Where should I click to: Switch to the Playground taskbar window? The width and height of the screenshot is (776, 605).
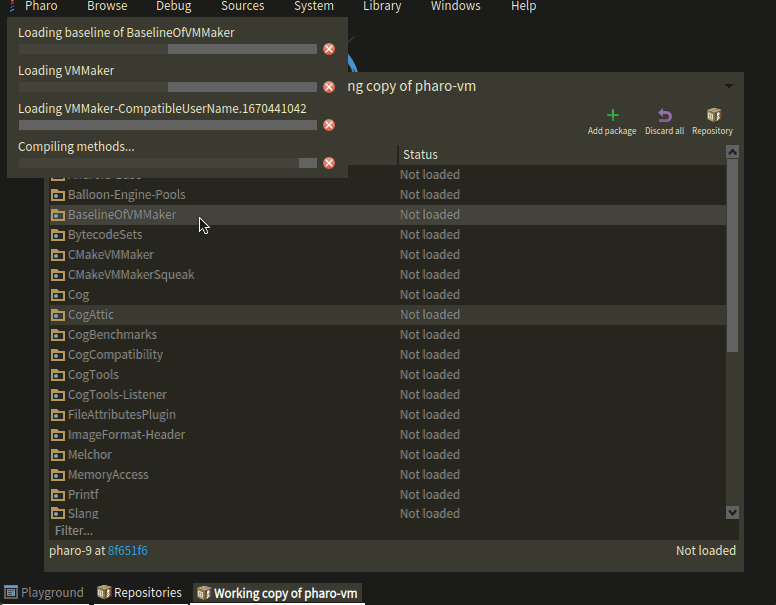click(x=45, y=593)
